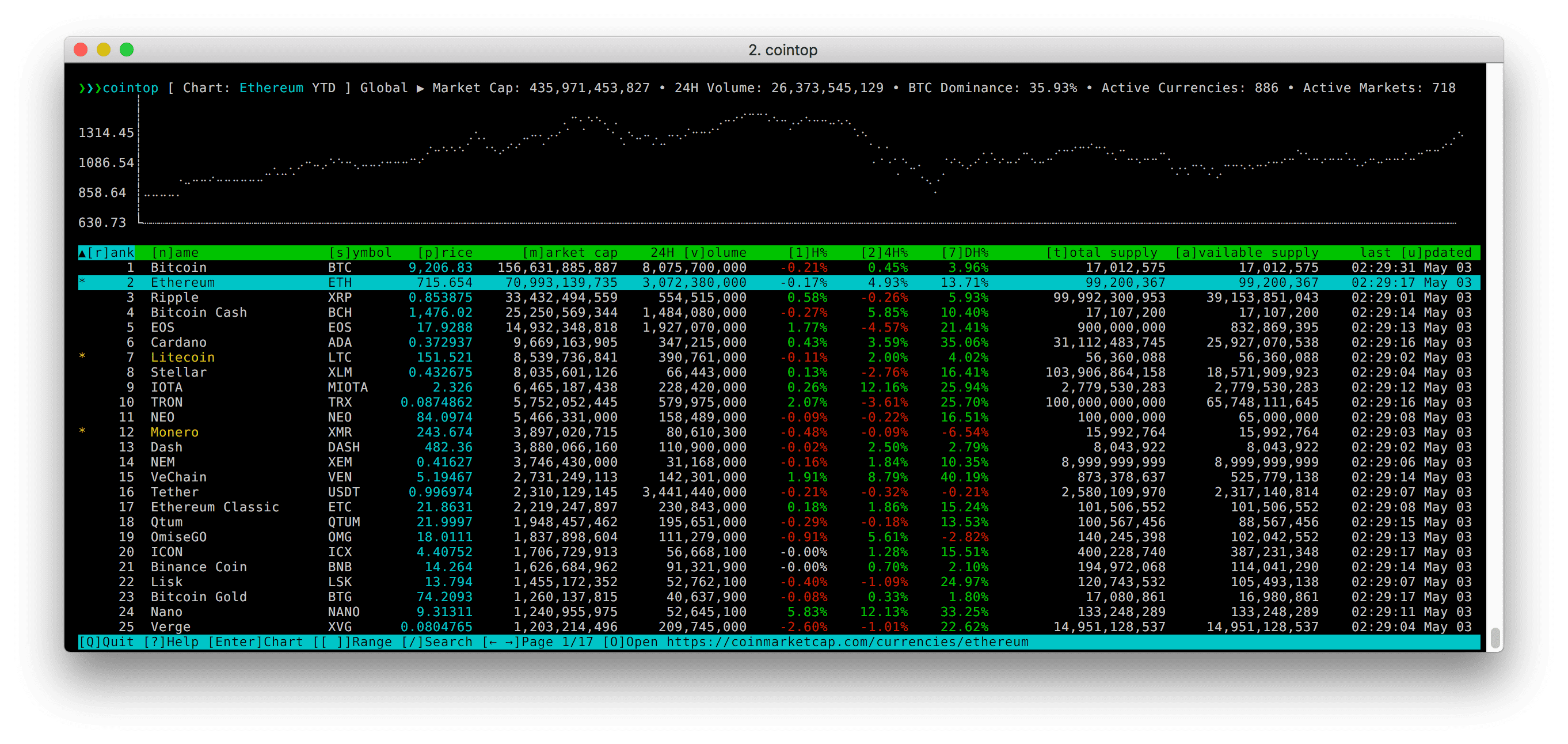
Task: Sort by [m]arket cap column header
Action: (x=570, y=253)
